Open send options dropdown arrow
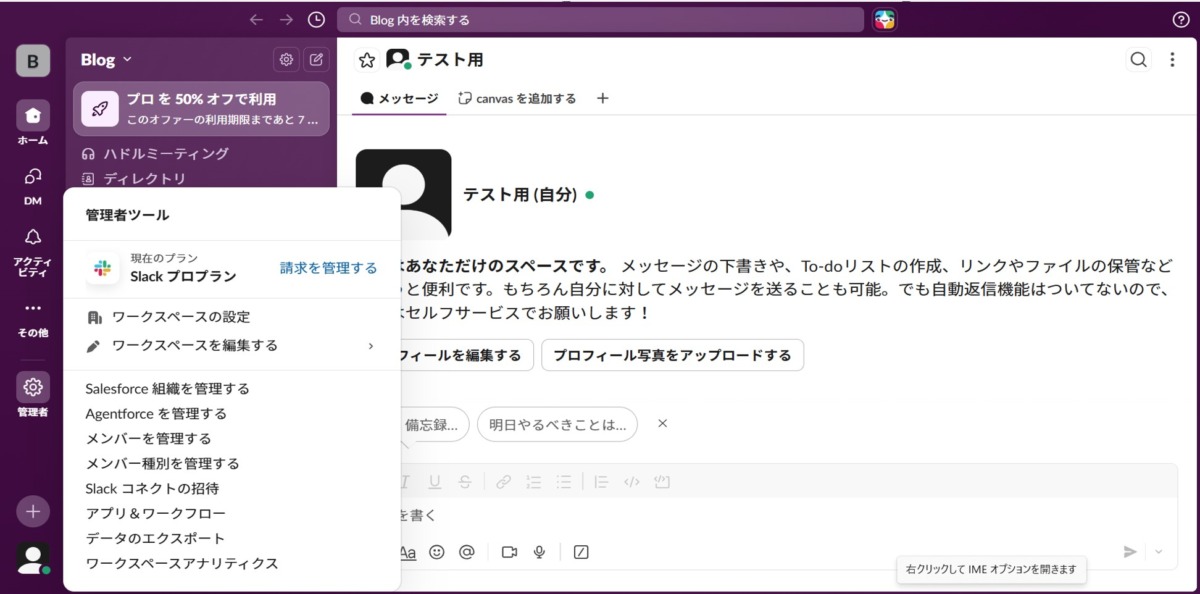The height and width of the screenshot is (594, 1200). pyautogui.click(x=1159, y=552)
